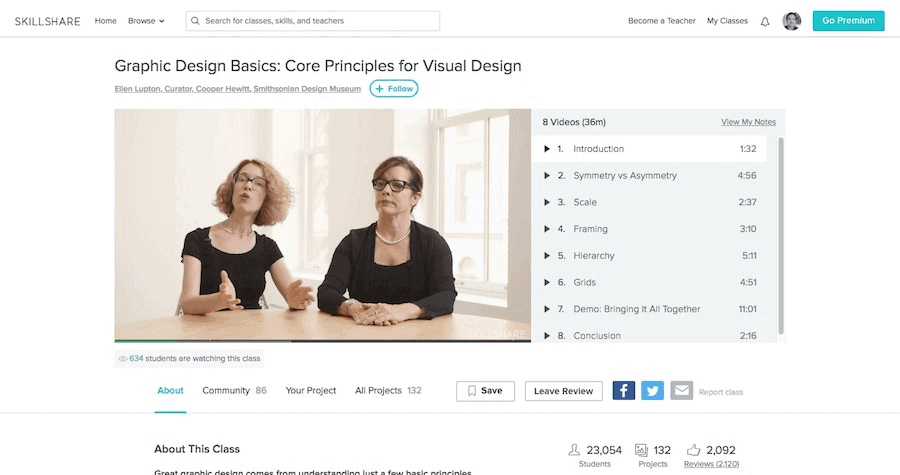
Task: Click the Skillshare logo
Action: click(48, 21)
